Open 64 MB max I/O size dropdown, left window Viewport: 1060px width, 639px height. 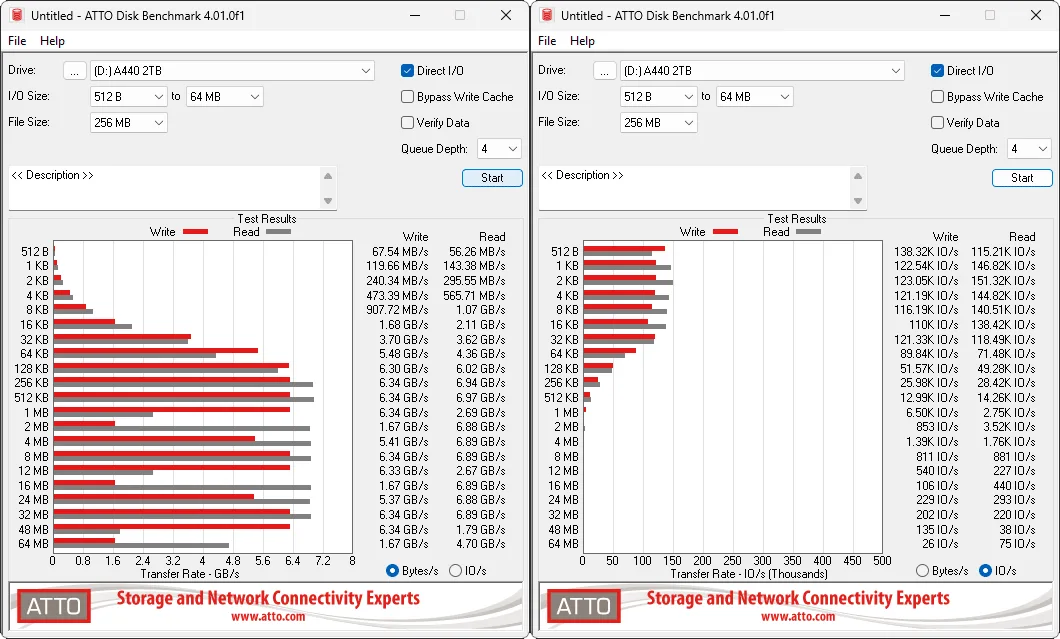point(224,97)
